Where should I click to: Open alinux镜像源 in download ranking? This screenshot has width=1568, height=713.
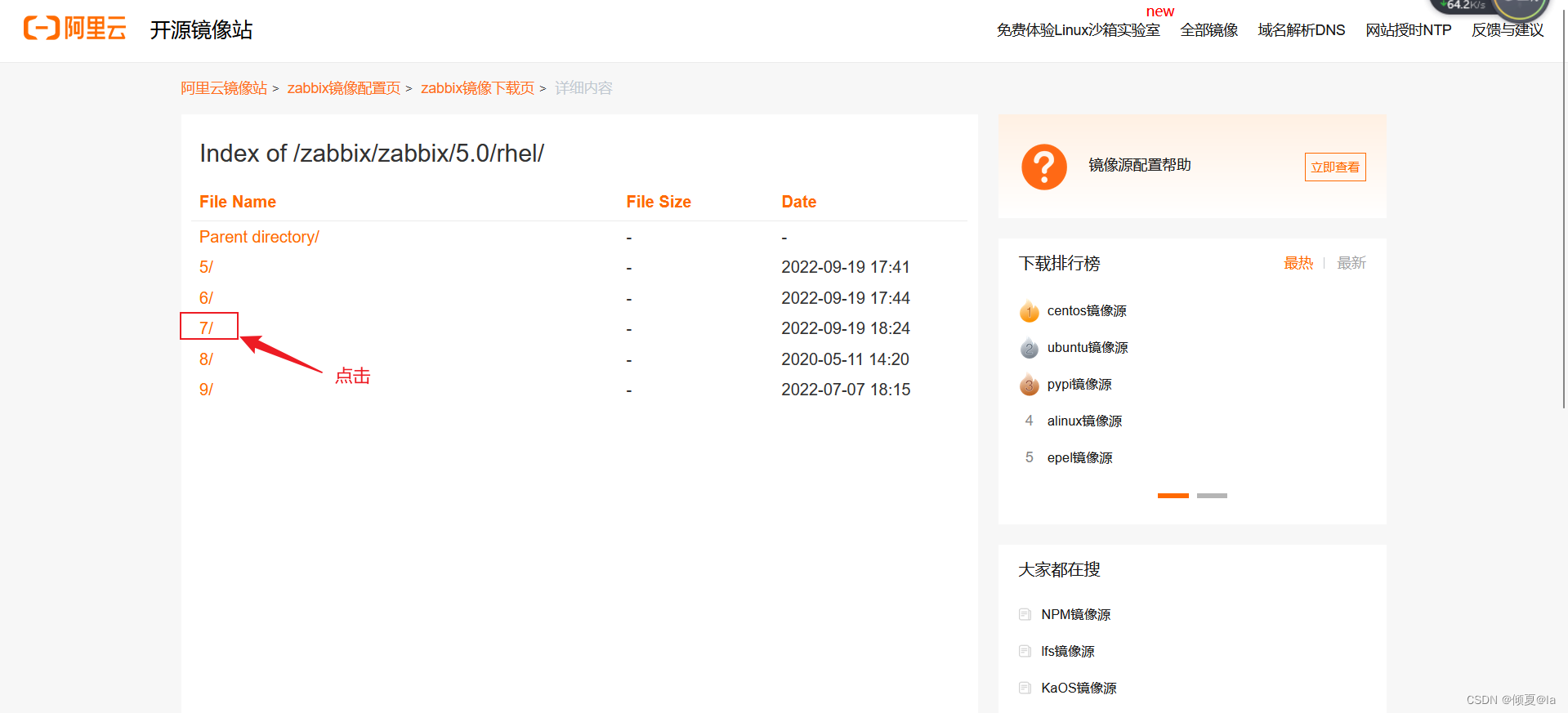click(1084, 421)
